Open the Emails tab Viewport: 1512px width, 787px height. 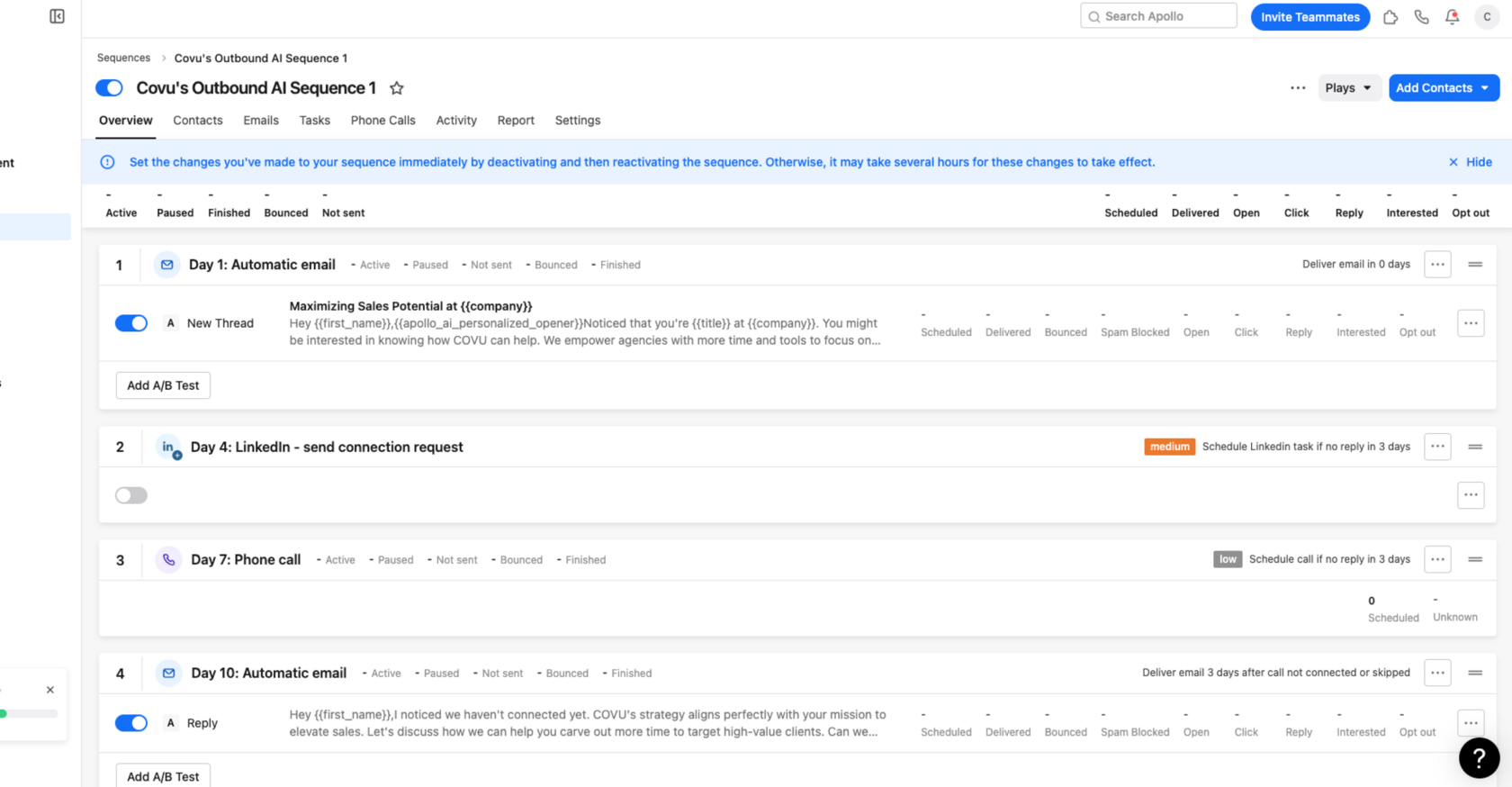[261, 121]
